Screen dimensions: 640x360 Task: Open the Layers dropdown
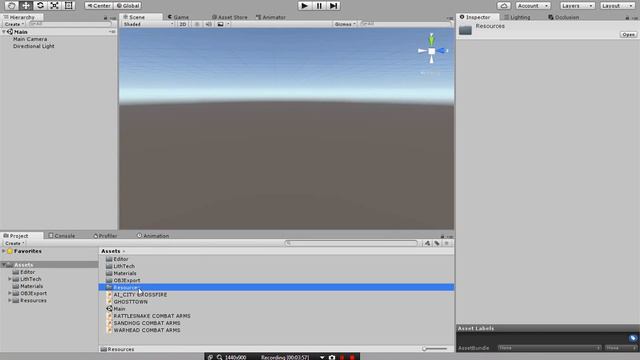[x=577, y=6]
